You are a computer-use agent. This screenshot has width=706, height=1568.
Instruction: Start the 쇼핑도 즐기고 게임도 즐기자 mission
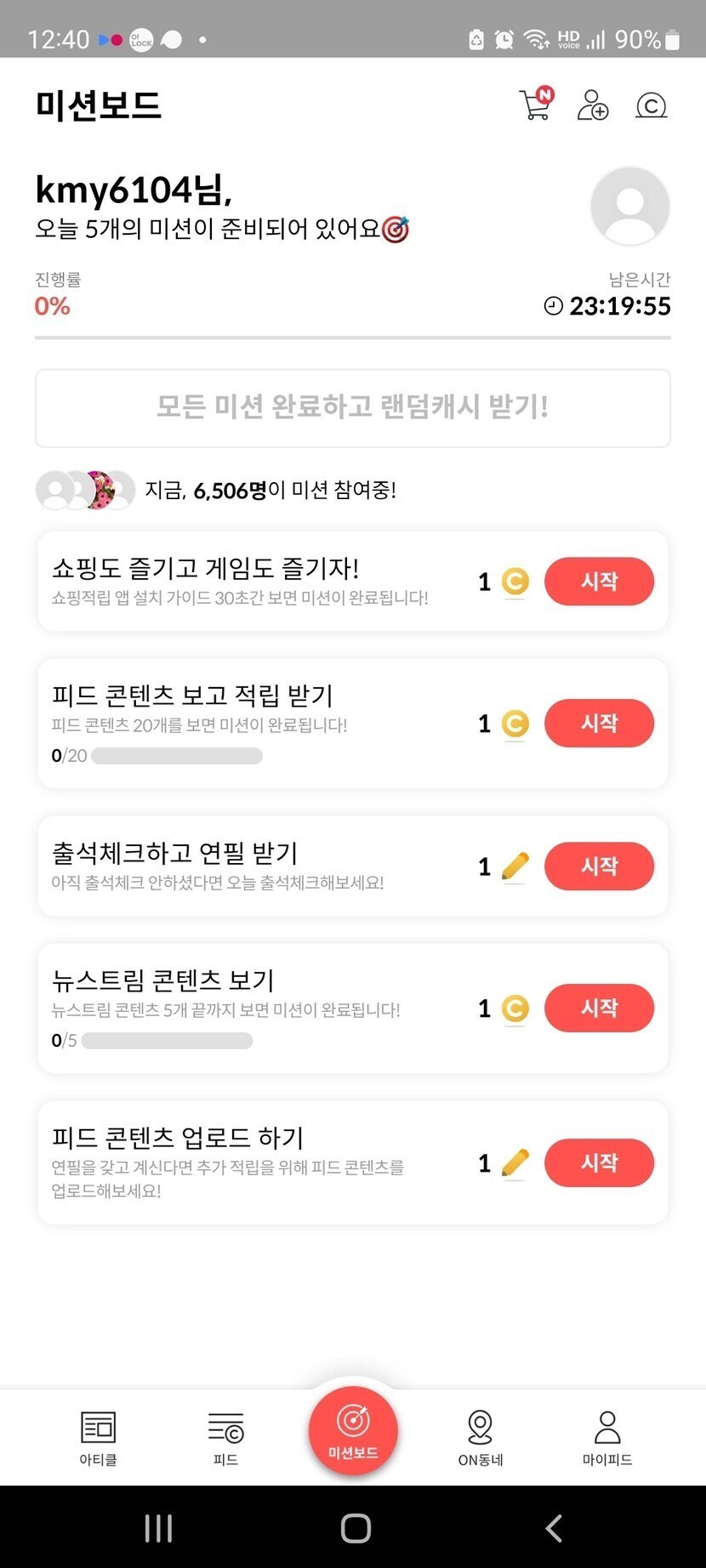[x=599, y=582]
